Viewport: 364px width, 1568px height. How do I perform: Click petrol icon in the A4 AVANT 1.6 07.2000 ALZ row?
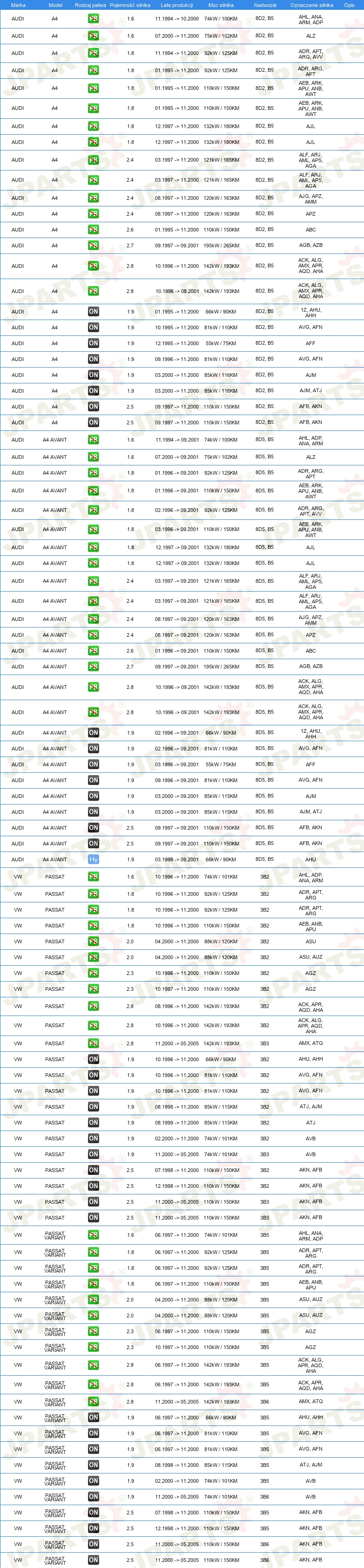[93, 457]
